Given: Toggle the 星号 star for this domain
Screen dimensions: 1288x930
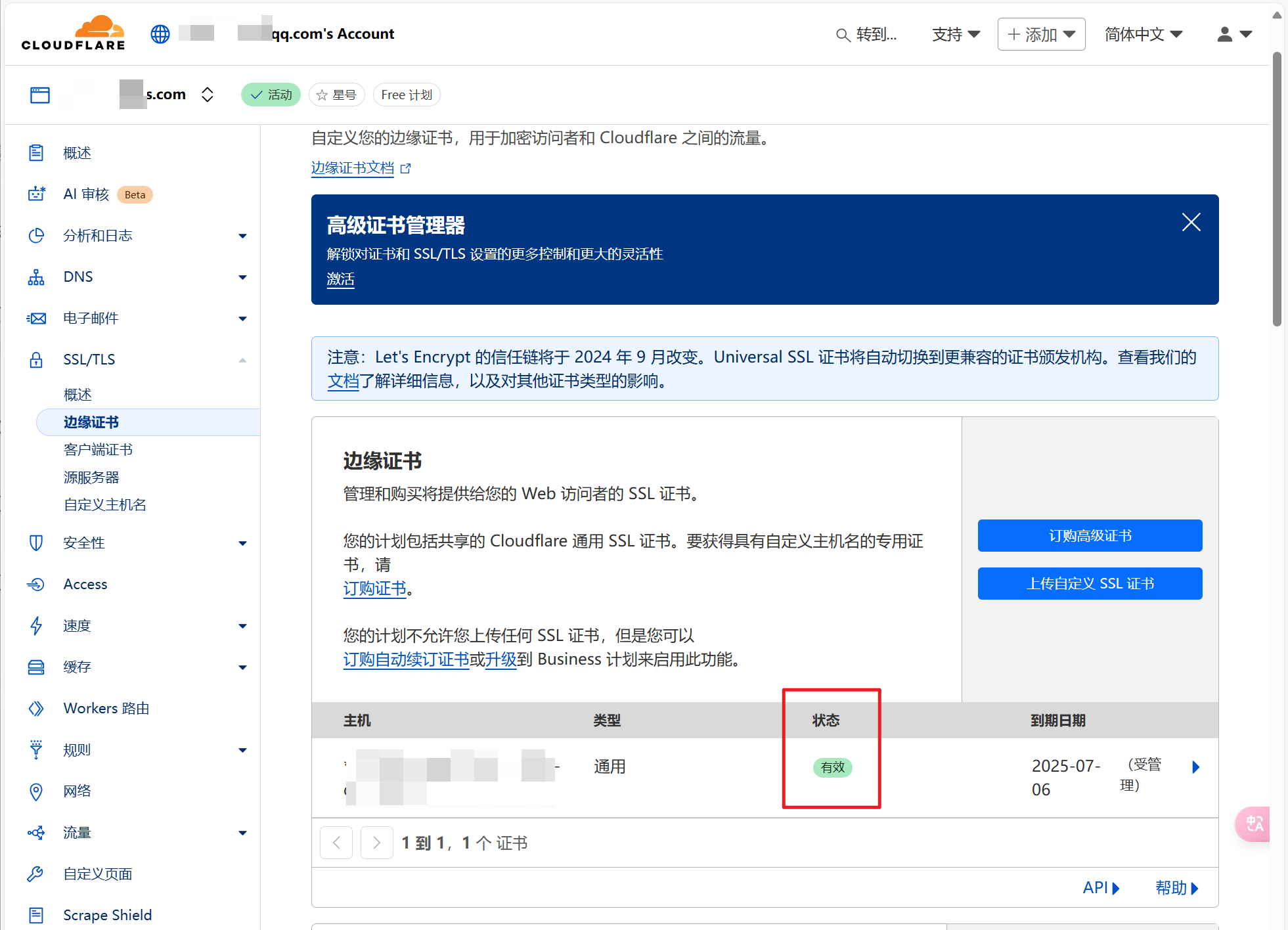Looking at the screenshot, I should [x=336, y=95].
